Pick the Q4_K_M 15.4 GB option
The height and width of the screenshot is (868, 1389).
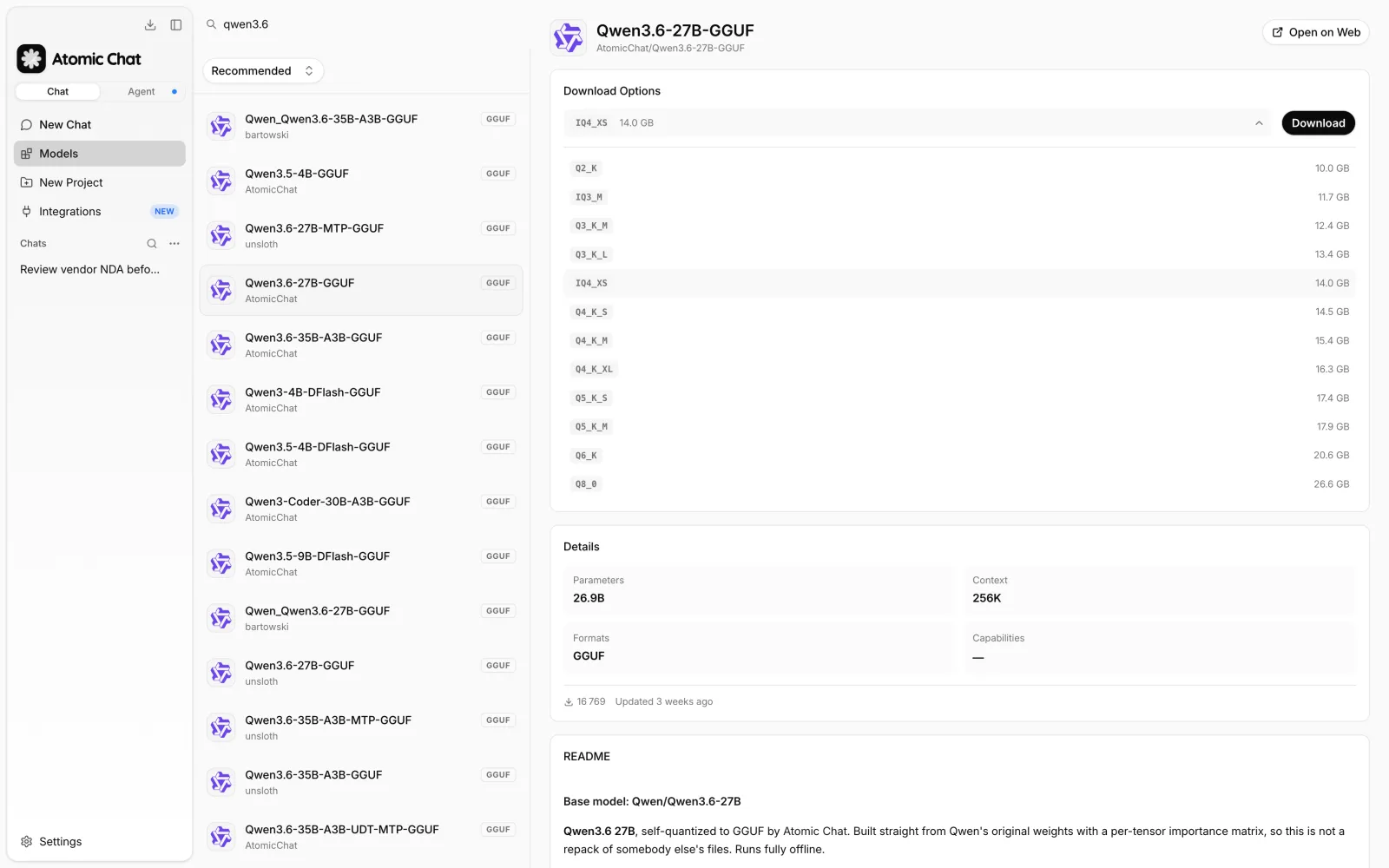click(x=959, y=340)
